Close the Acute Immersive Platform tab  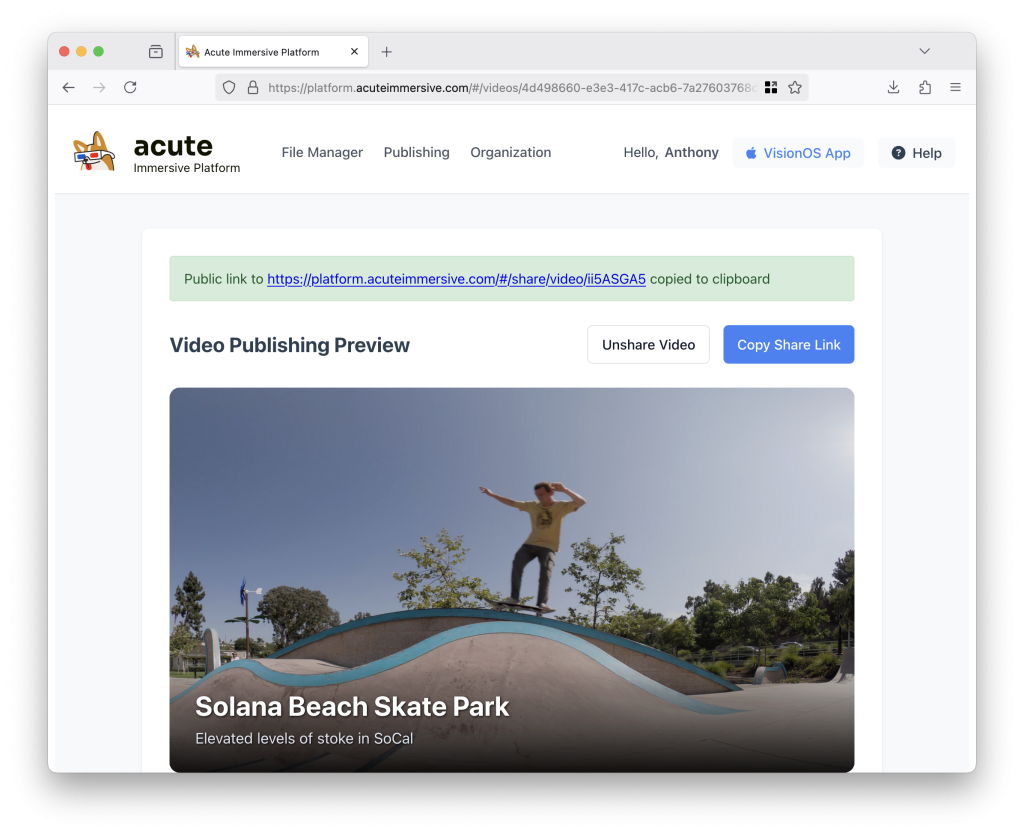pyautogui.click(x=354, y=52)
